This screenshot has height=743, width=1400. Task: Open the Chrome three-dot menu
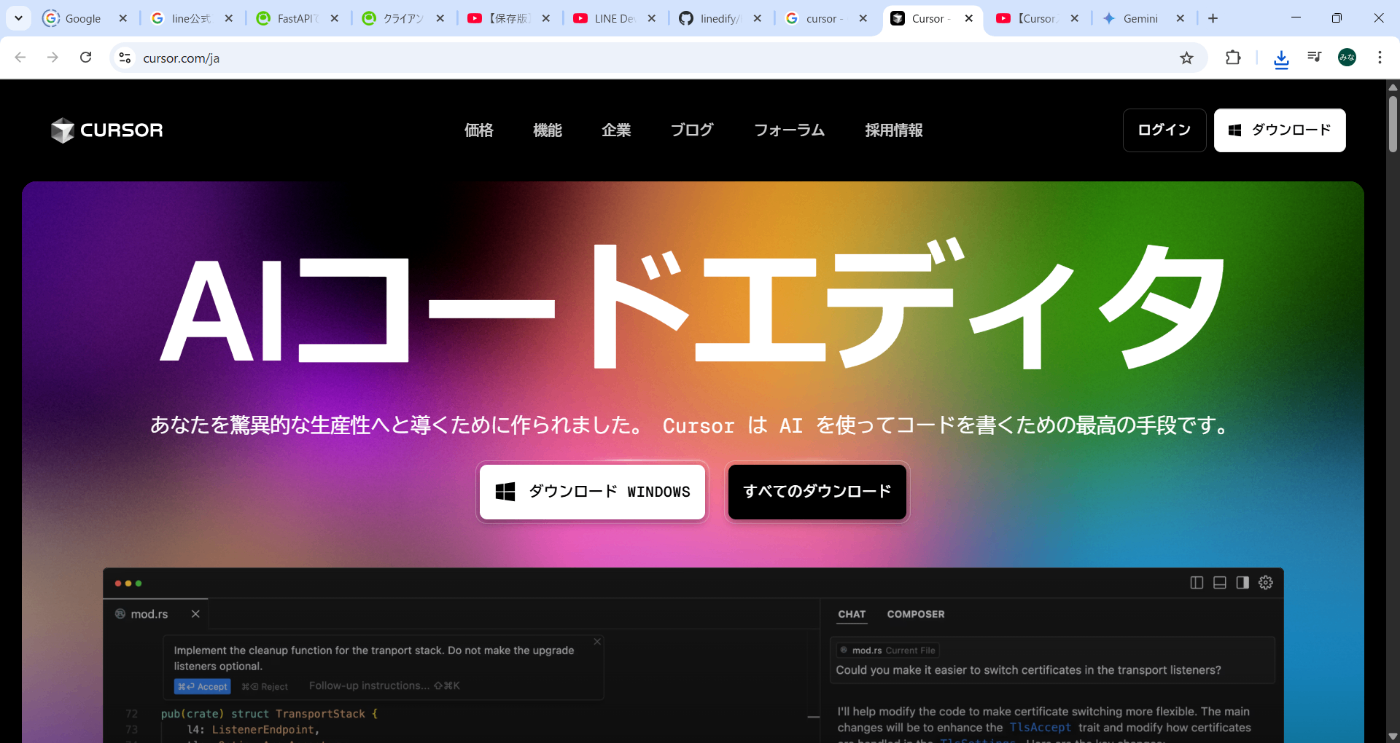click(1380, 58)
